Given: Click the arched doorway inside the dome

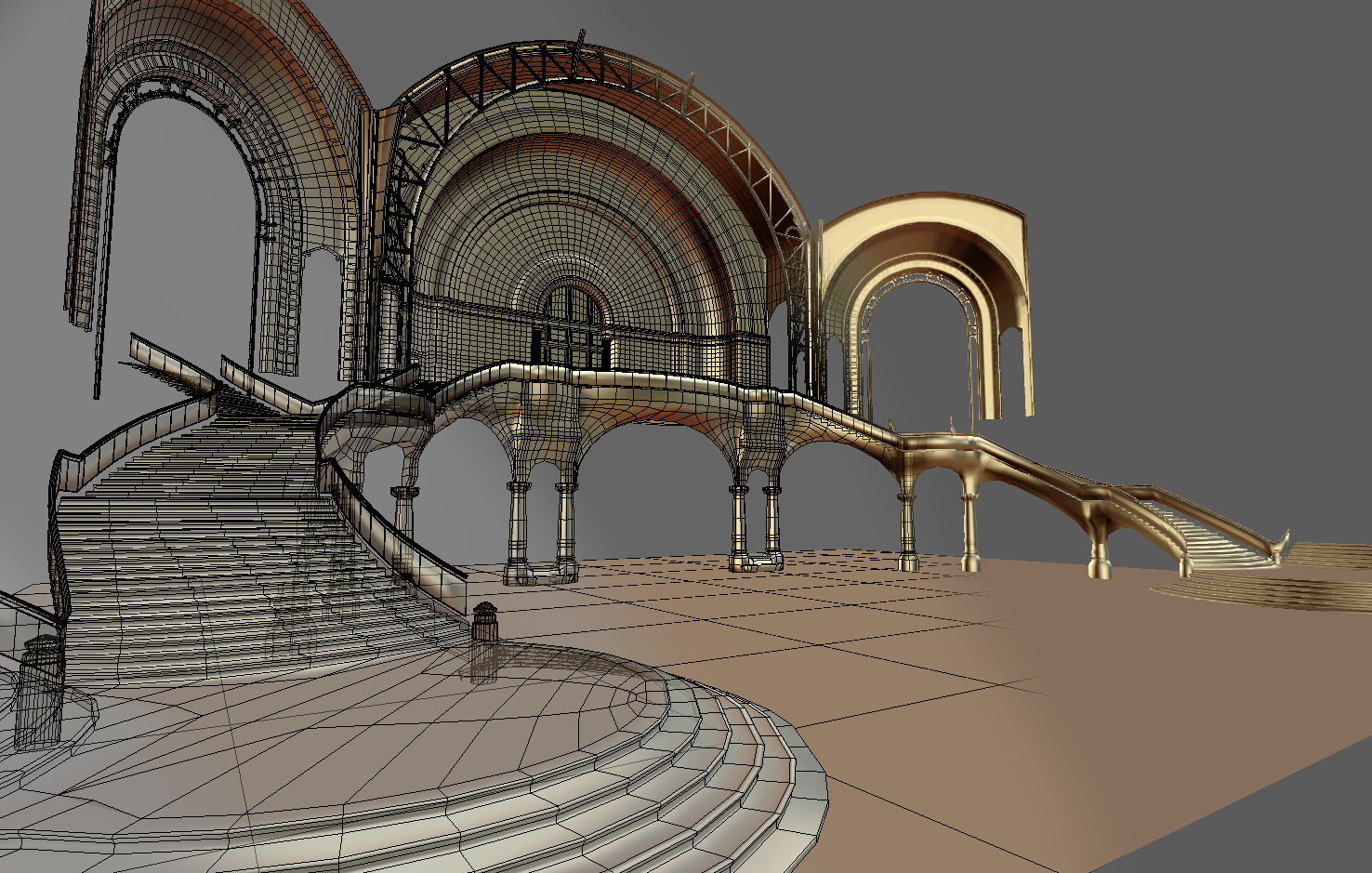Looking at the screenshot, I should (x=569, y=307).
